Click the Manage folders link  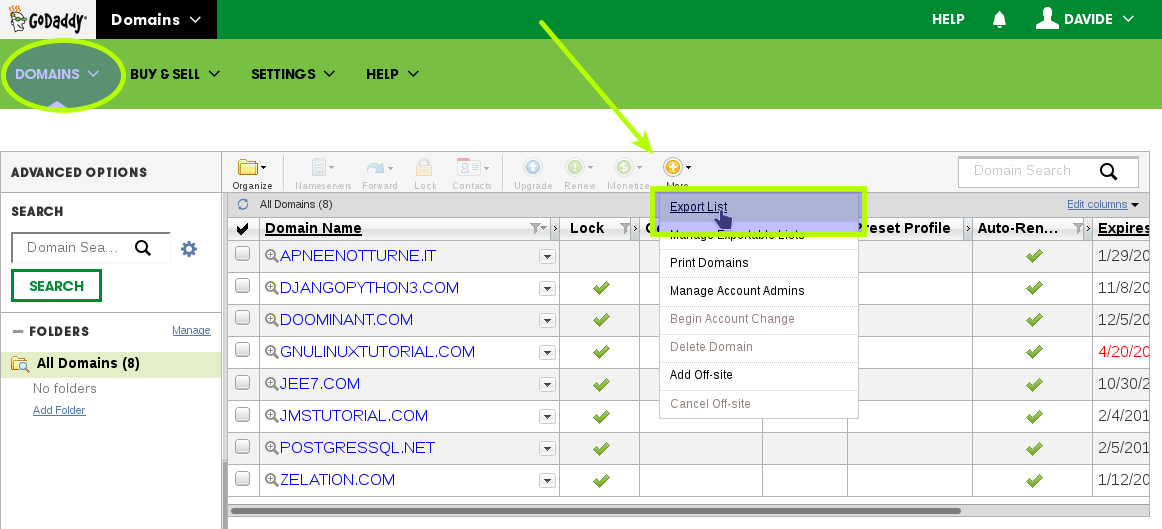click(x=191, y=330)
